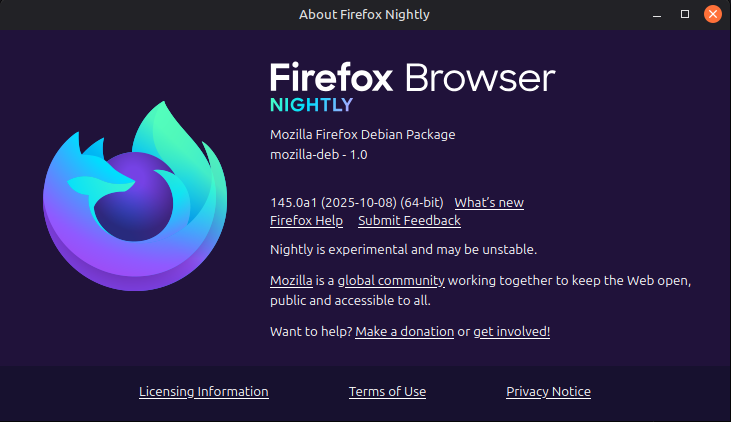Viewport: 731px width, 422px height.
Task: Open Firefox Help
Action: pos(306,220)
